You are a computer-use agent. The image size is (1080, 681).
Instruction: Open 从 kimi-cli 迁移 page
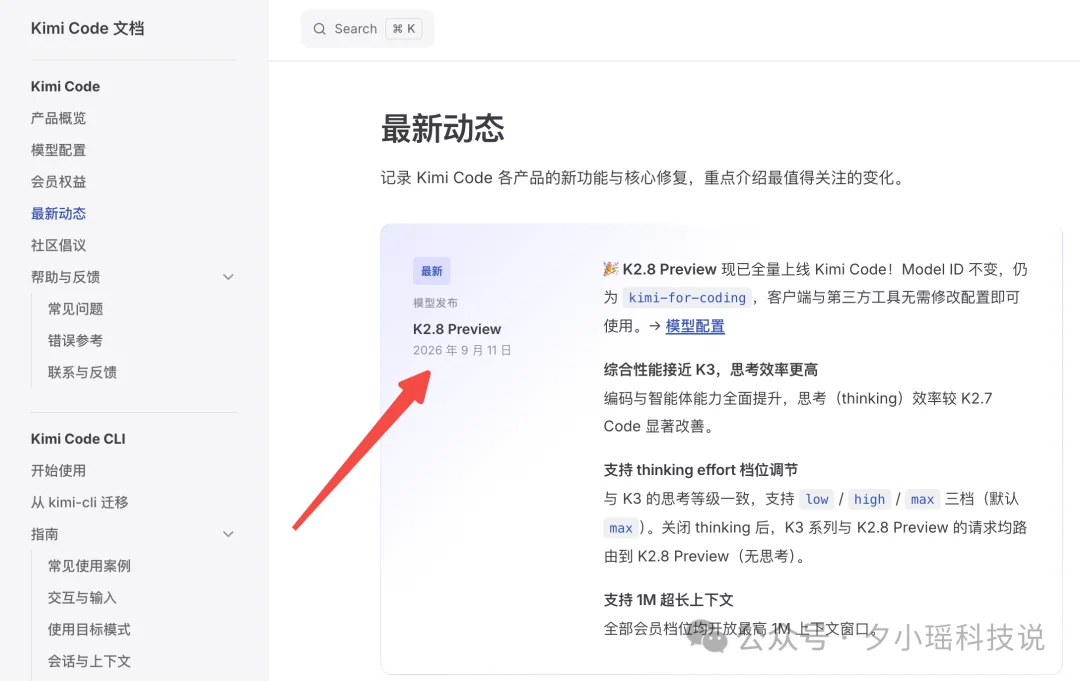click(79, 502)
